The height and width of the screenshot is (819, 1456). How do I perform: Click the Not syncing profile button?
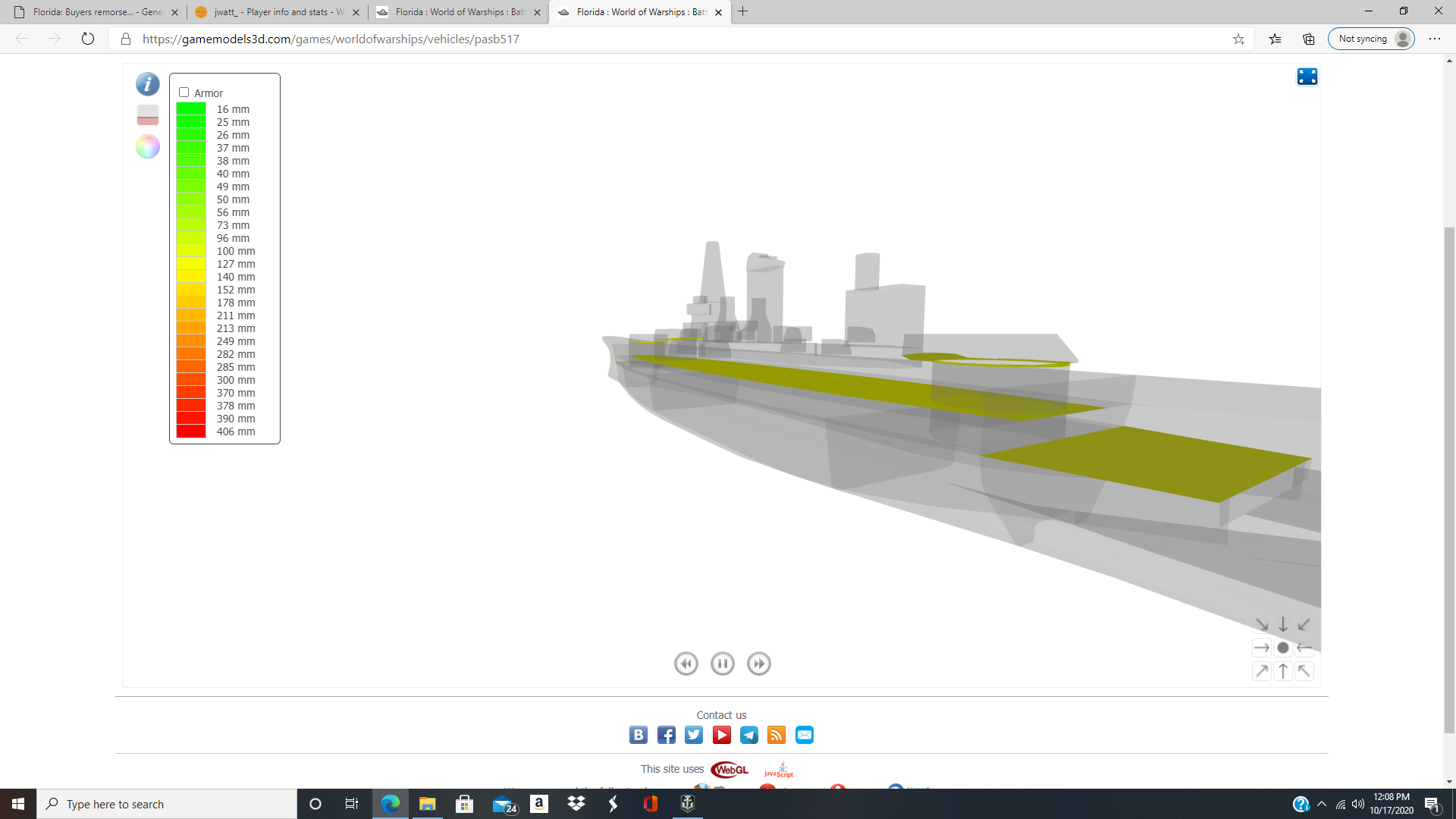[1370, 39]
